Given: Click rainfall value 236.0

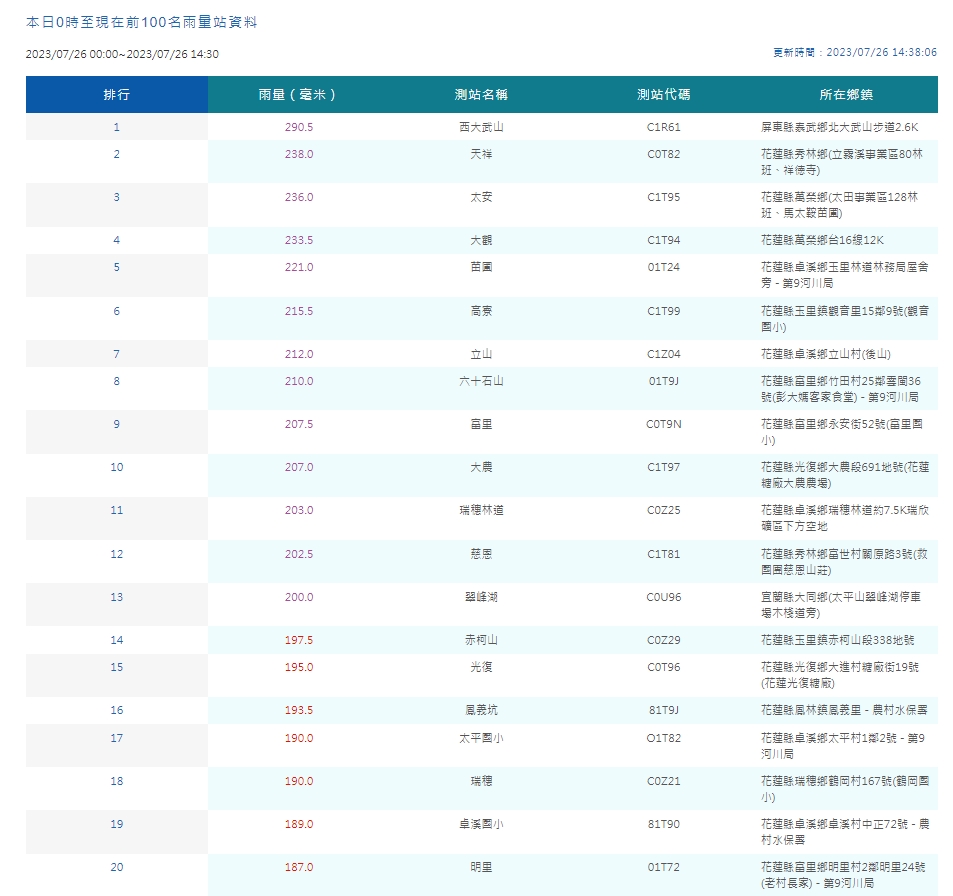Looking at the screenshot, I should (299, 197).
